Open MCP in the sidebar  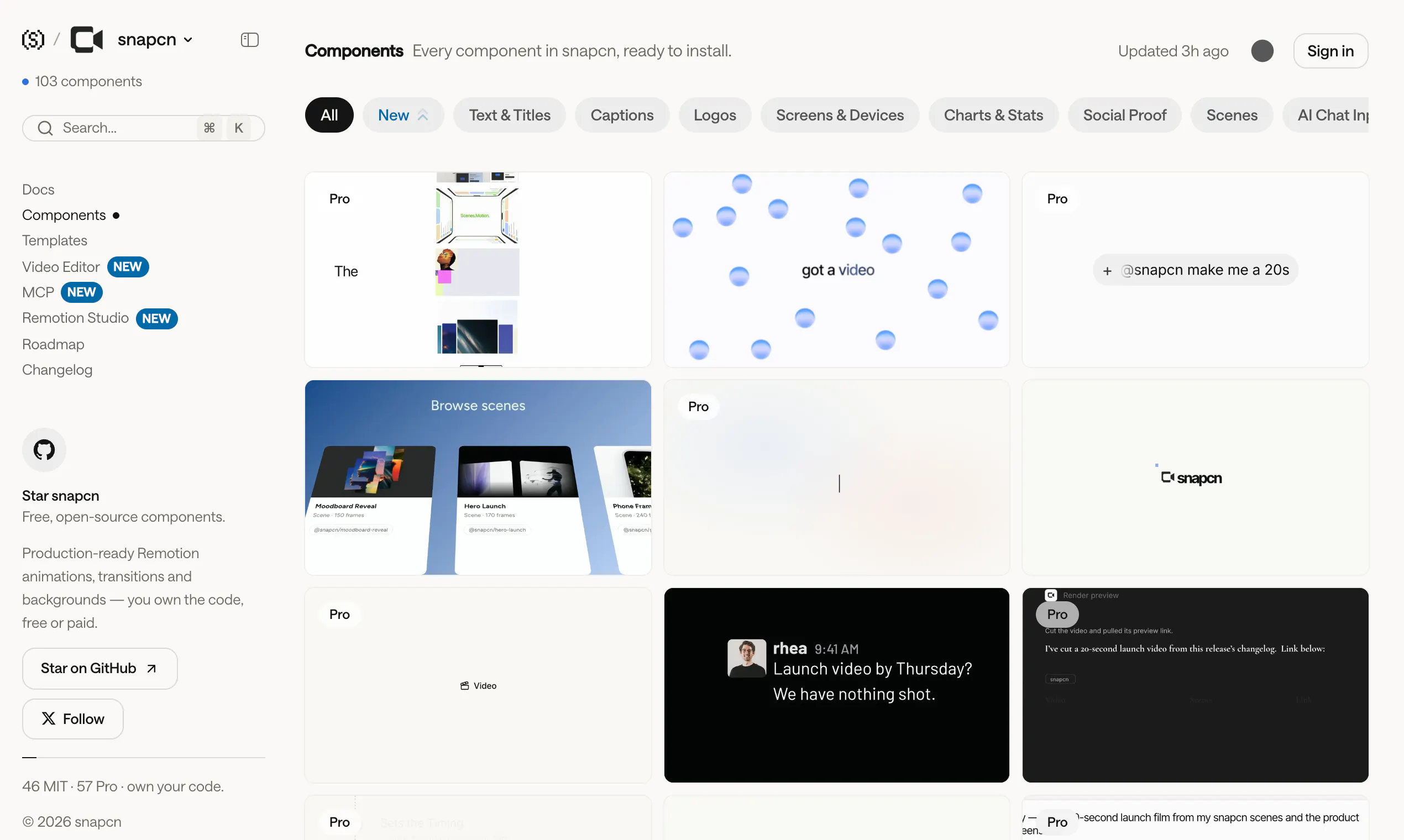38,292
